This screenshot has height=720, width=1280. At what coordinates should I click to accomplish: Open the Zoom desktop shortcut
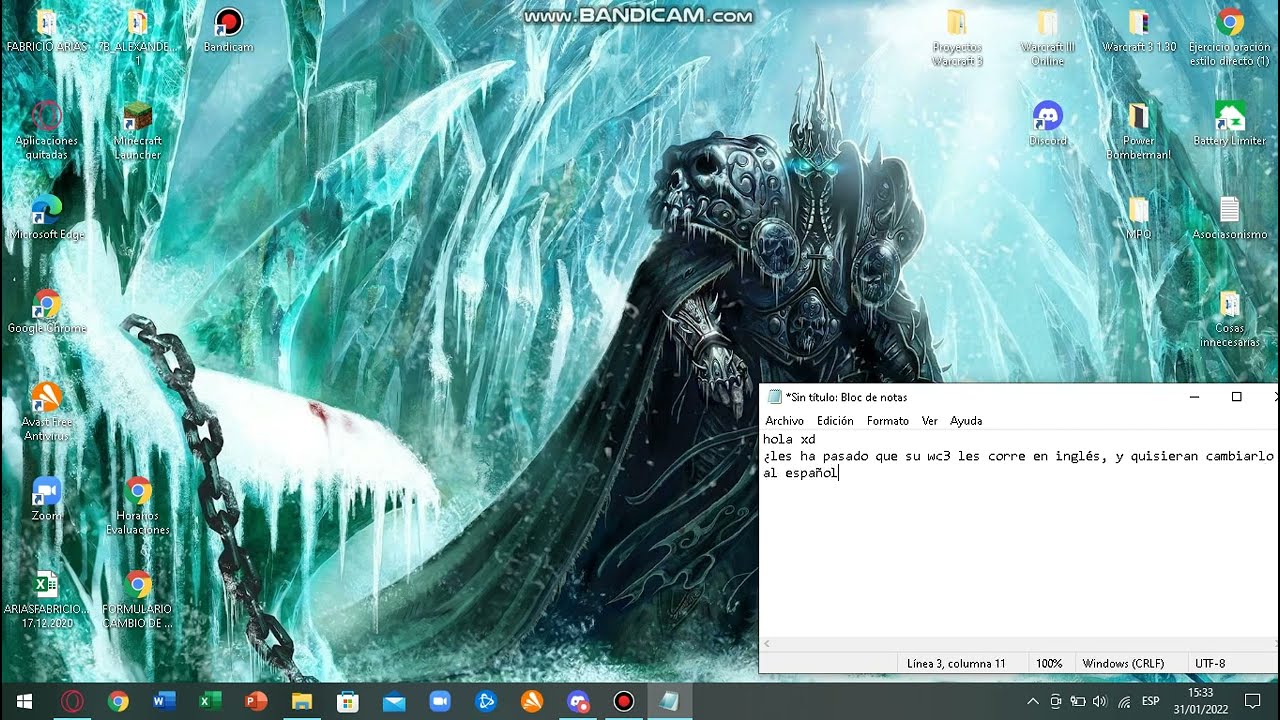pyautogui.click(x=46, y=499)
